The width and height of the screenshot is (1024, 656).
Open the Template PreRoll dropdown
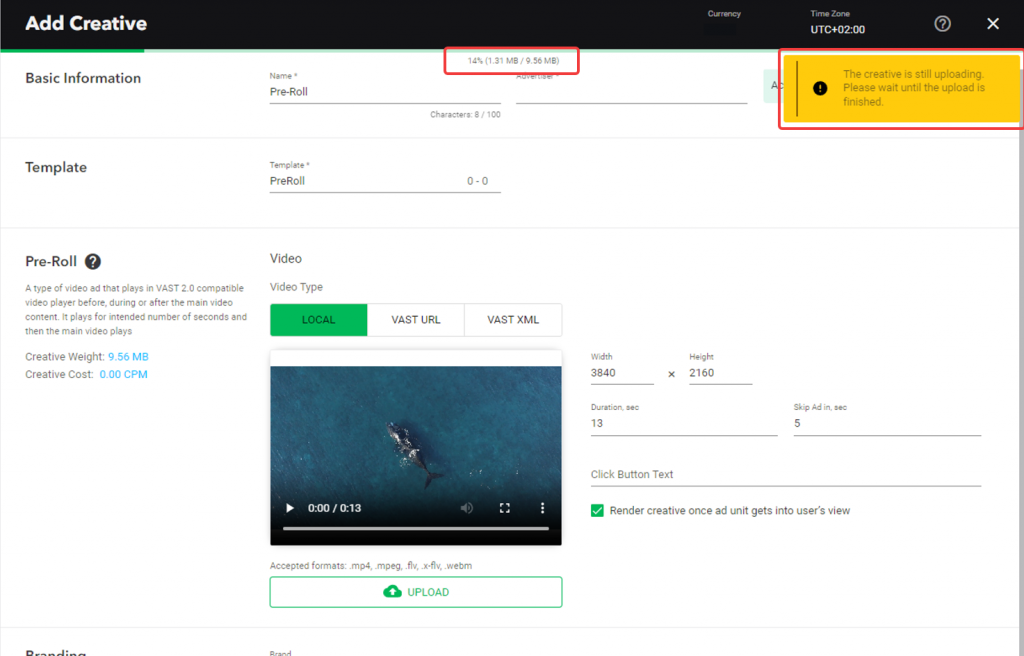click(385, 181)
